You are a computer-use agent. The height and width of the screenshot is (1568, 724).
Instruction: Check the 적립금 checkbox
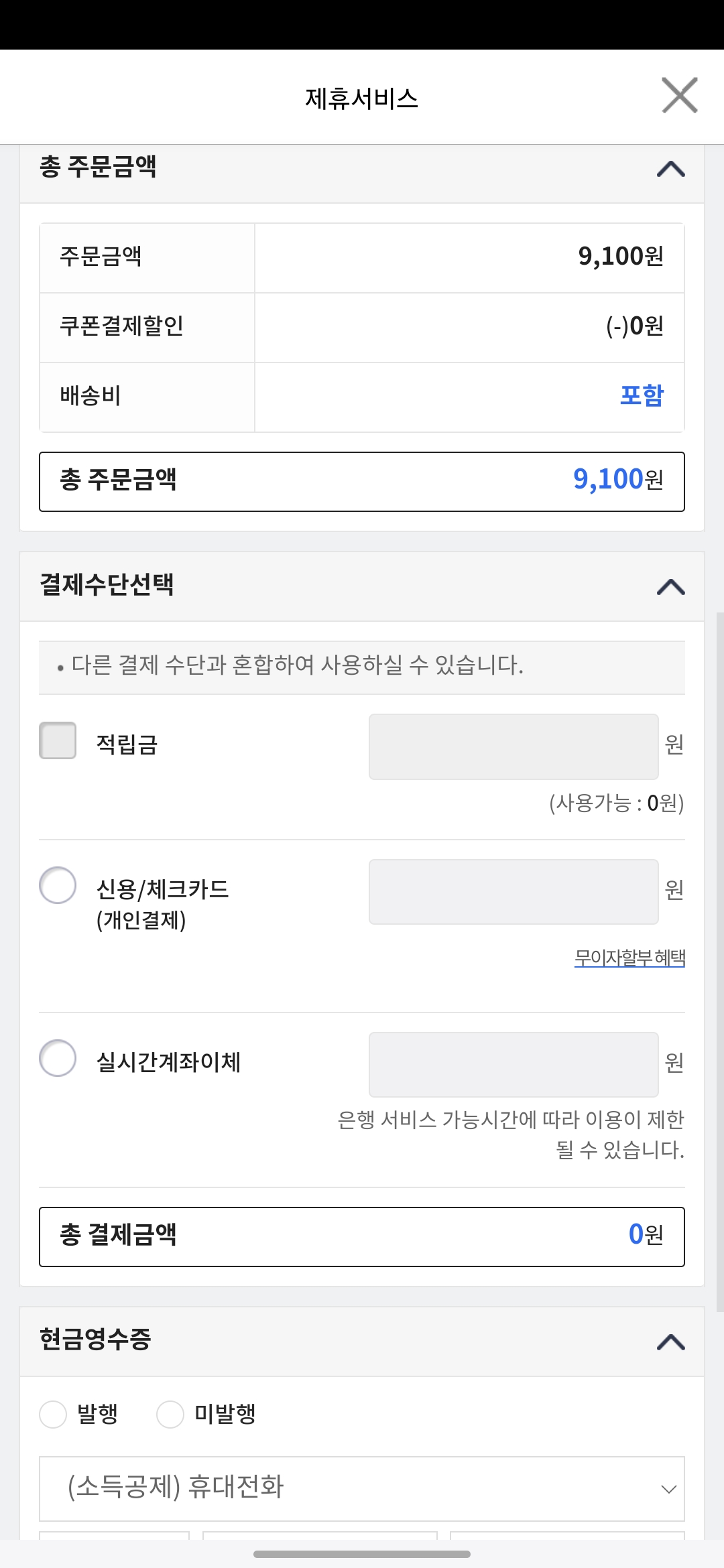click(58, 740)
